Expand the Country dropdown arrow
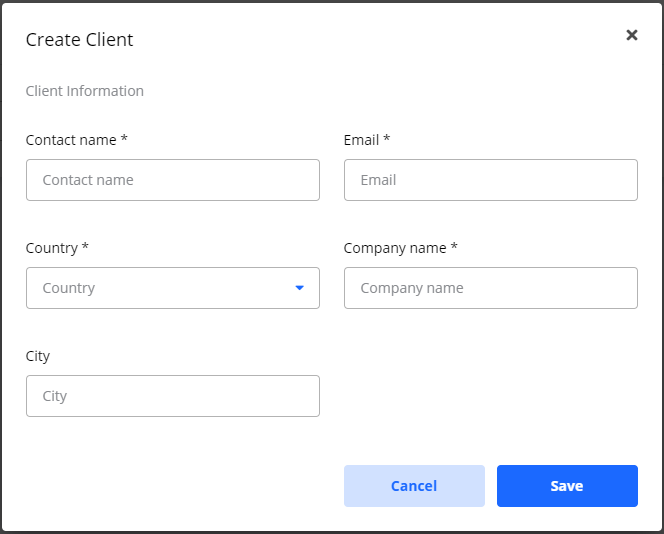This screenshot has height=534, width=664. (x=299, y=288)
